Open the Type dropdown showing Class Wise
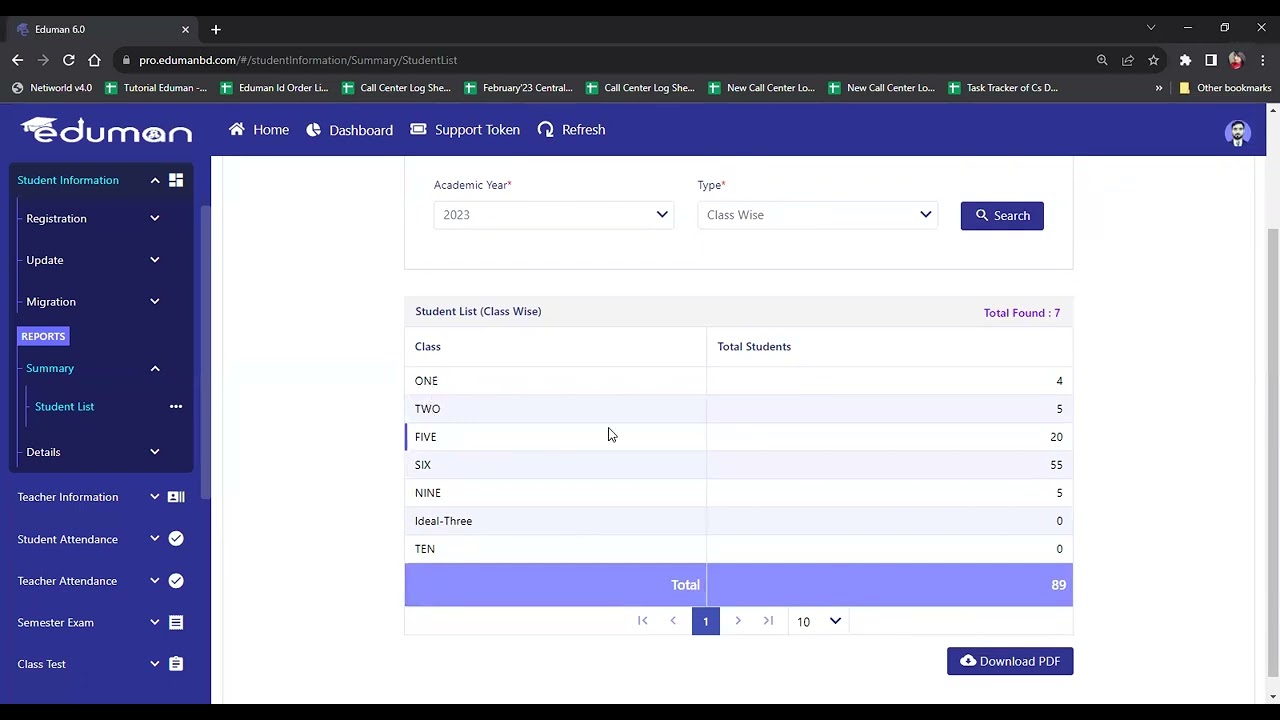Image resolution: width=1280 pixels, height=720 pixels. tap(818, 215)
